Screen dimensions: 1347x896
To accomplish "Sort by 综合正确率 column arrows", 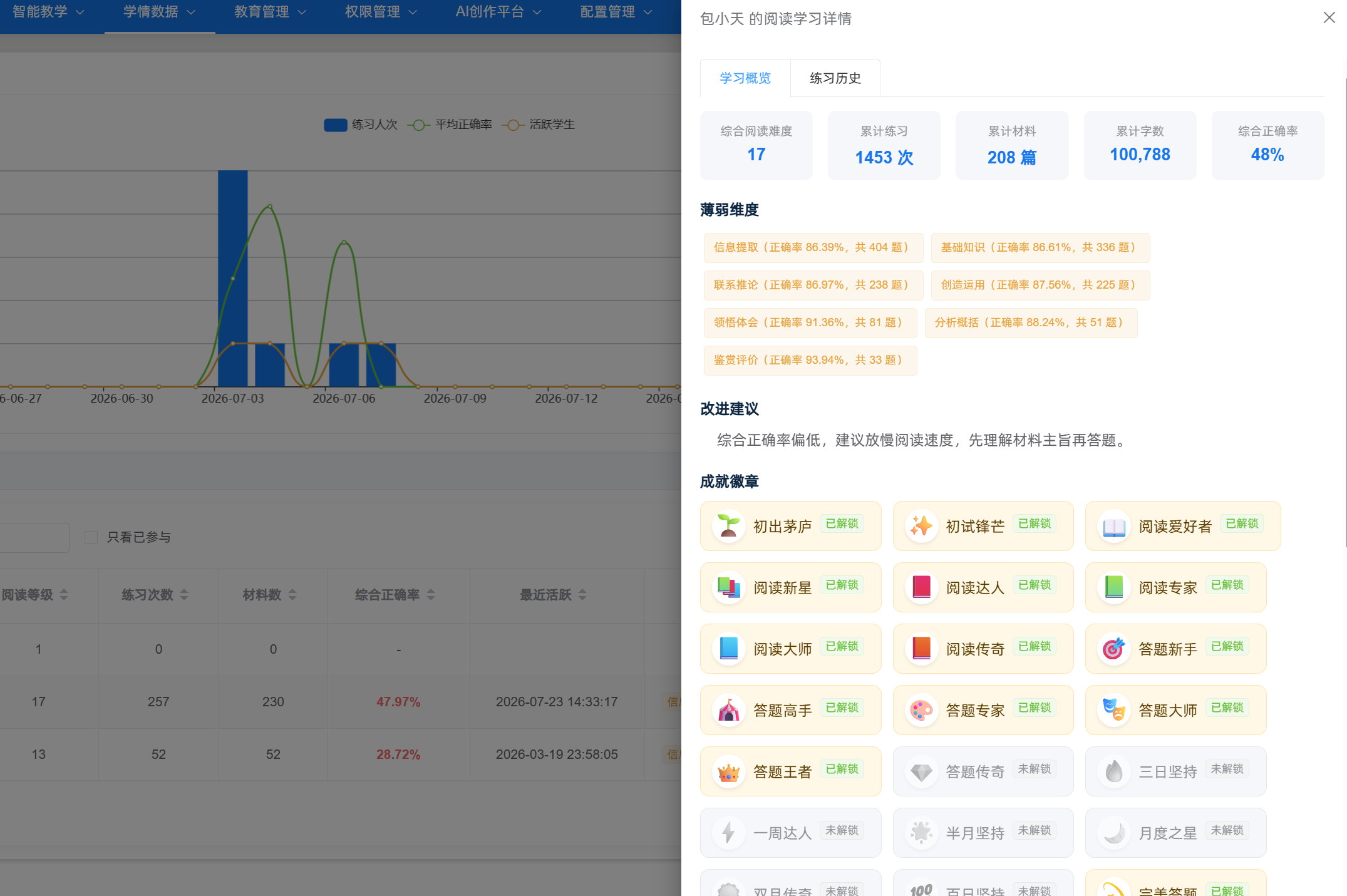I will point(431,595).
